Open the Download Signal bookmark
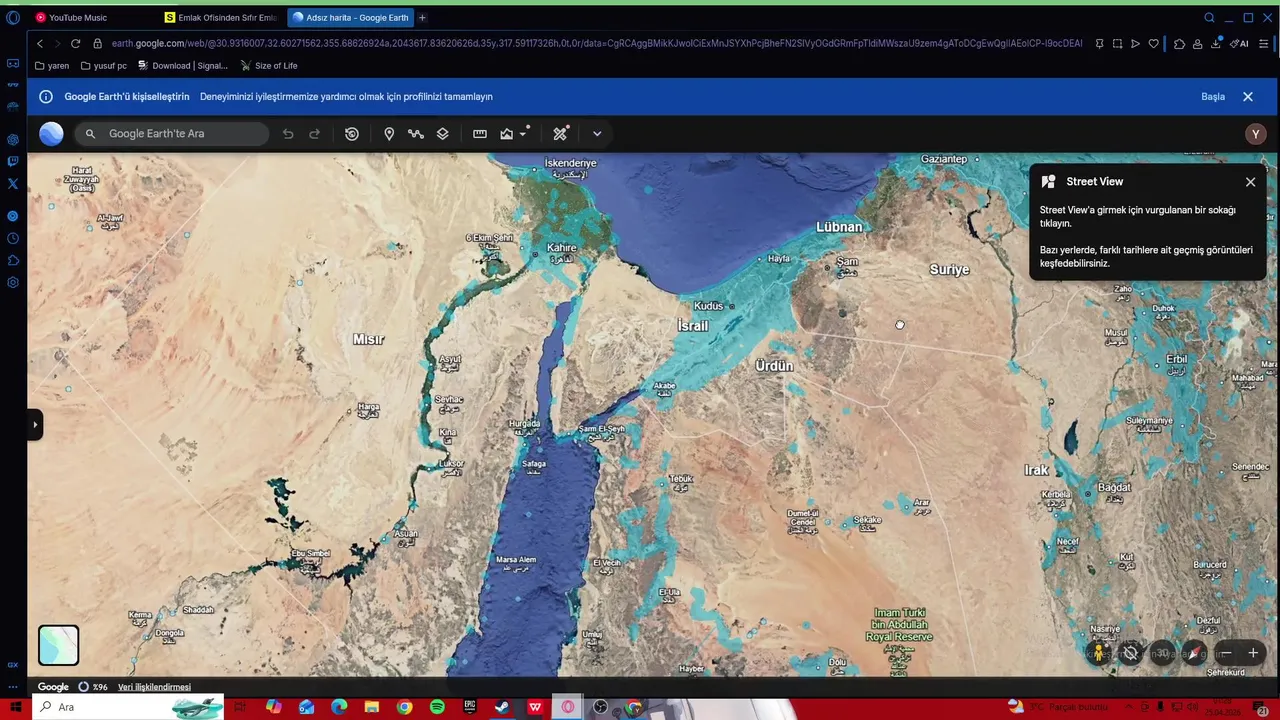The width and height of the screenshot is (1280, 720). pos(183,66)
